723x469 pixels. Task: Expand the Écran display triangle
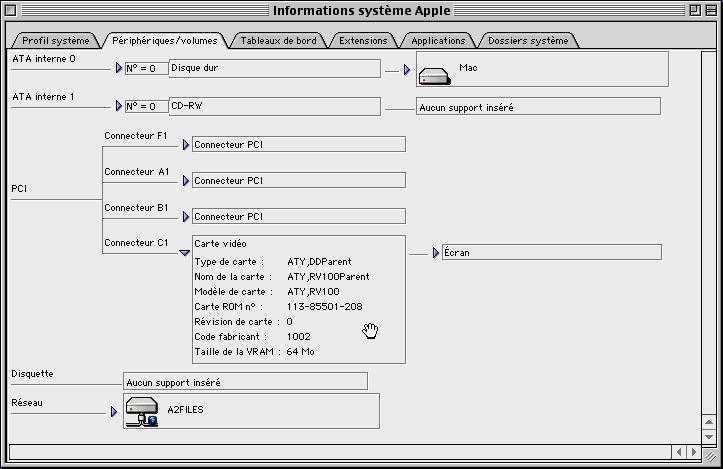435,253
